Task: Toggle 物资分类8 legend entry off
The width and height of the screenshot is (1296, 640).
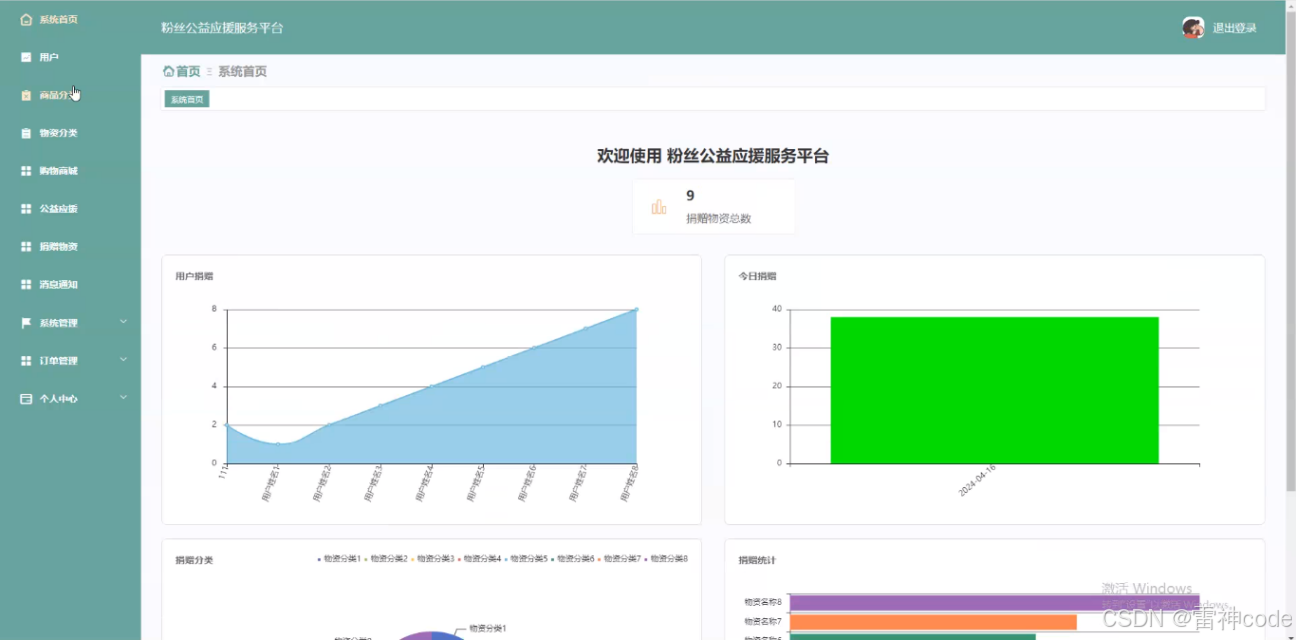Action: pyautogui.click(x=667, y=559)
